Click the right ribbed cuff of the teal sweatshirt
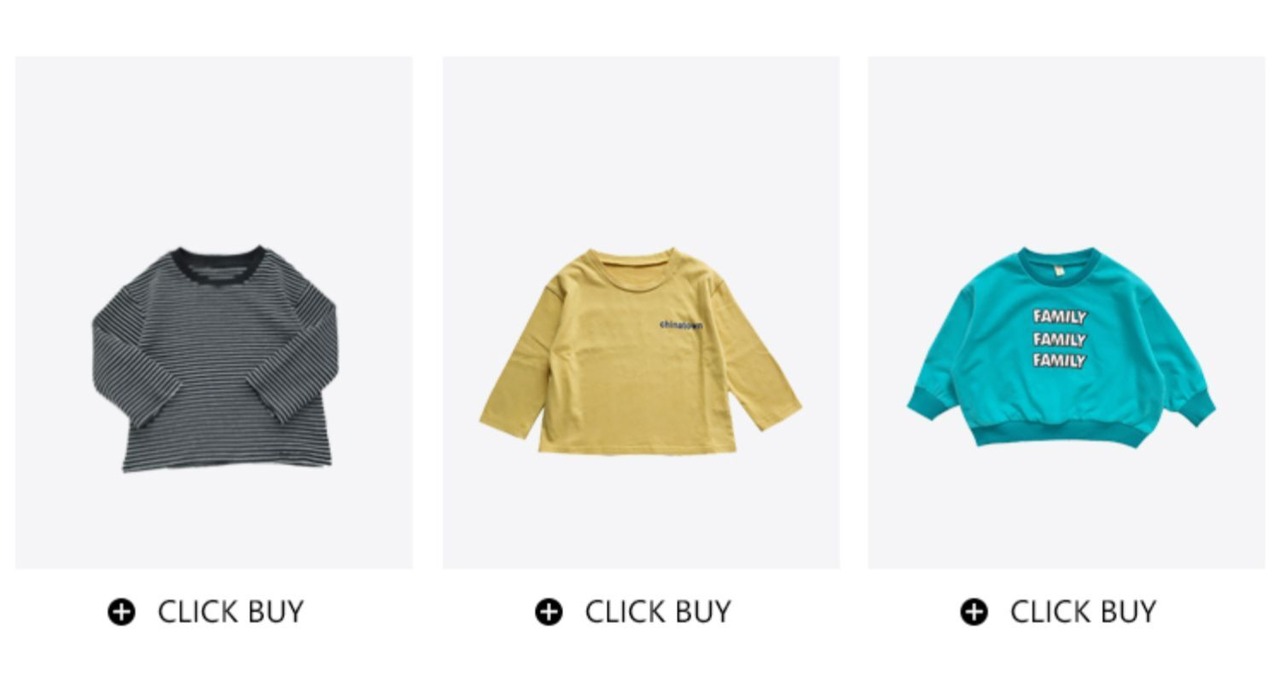 tap(1194, 407)
